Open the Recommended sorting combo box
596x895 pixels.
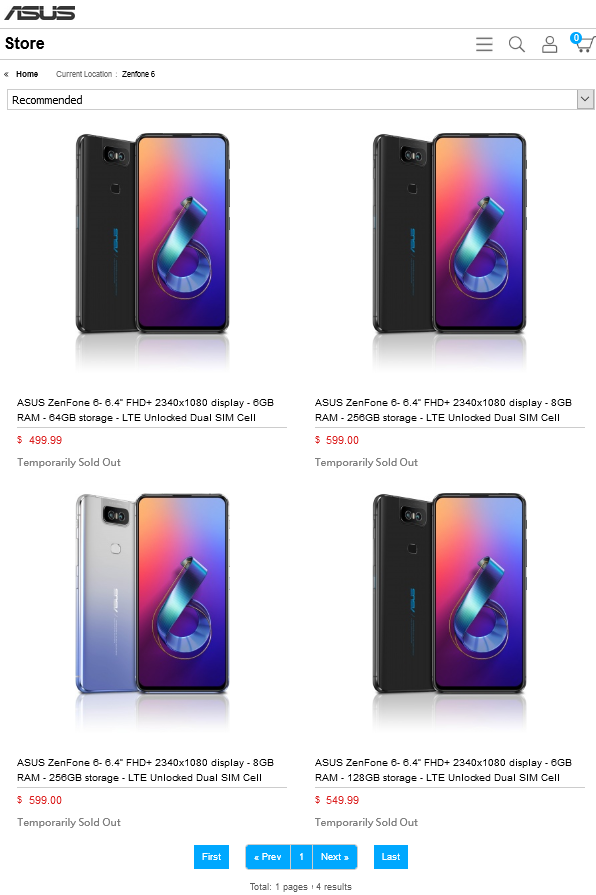[x=300, y=99]
